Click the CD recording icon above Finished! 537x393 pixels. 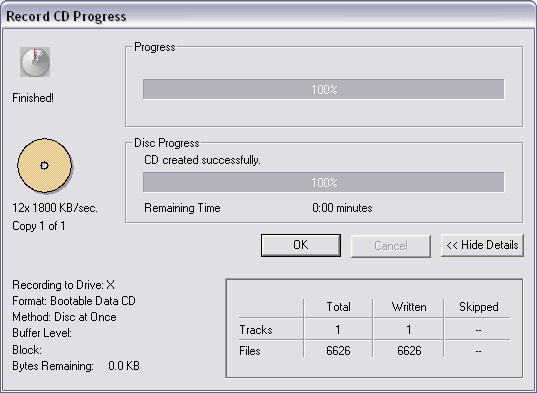pyautogui.click(x=35, y=62)
